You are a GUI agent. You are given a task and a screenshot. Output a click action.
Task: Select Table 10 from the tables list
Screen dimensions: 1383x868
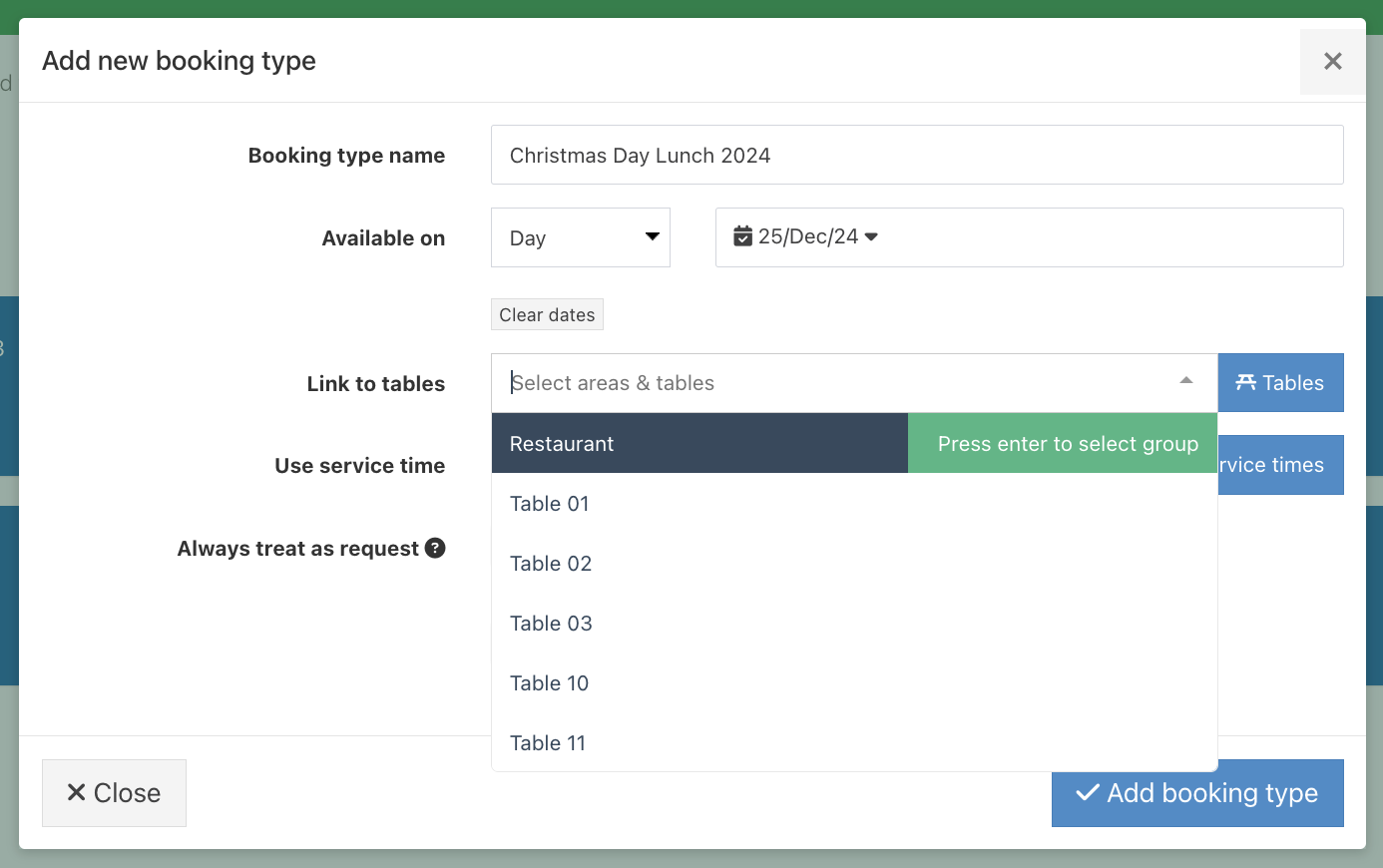[550, 682]
